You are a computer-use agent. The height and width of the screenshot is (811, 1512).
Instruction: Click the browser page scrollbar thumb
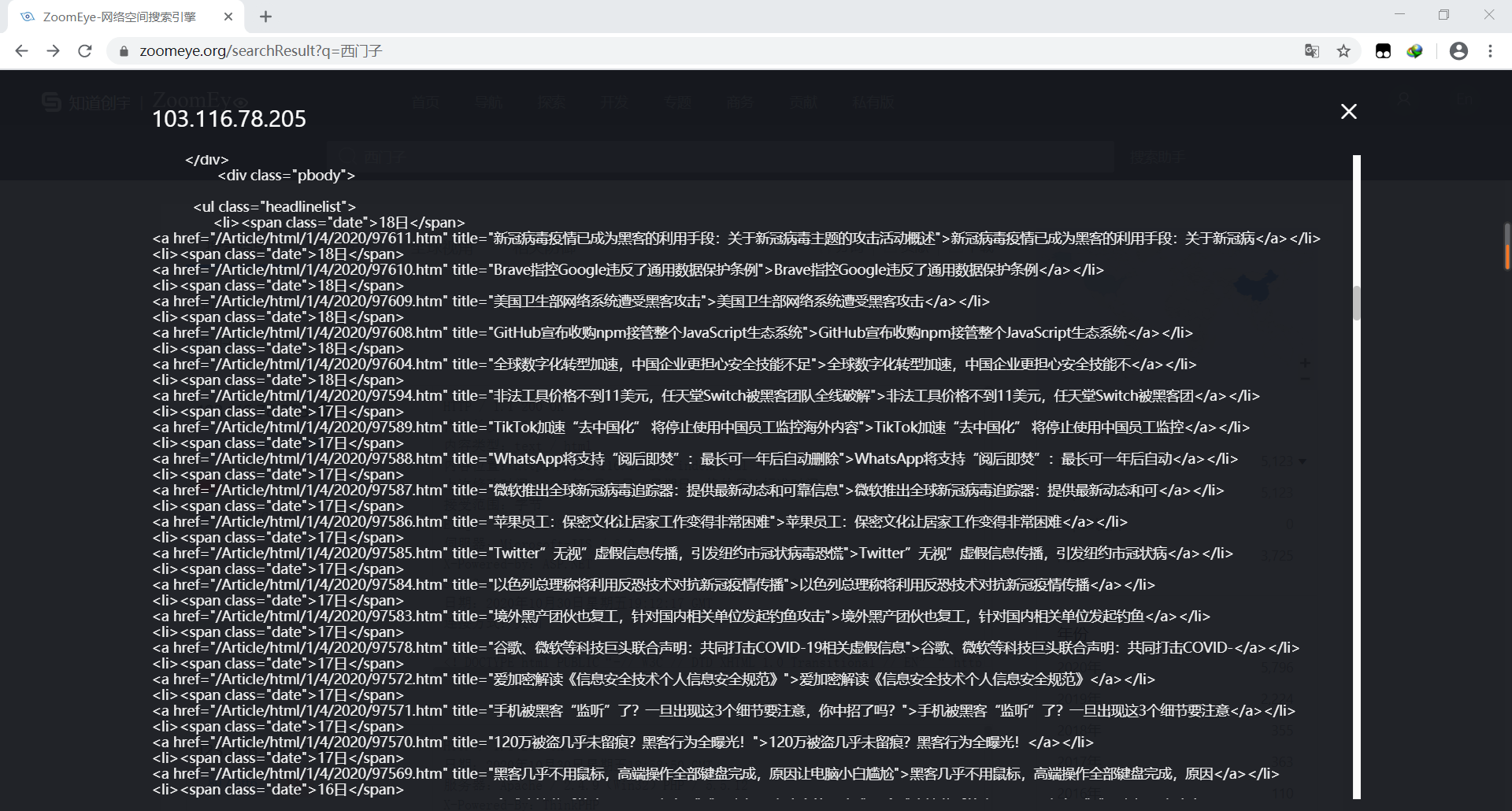[x=1507, y=246]
